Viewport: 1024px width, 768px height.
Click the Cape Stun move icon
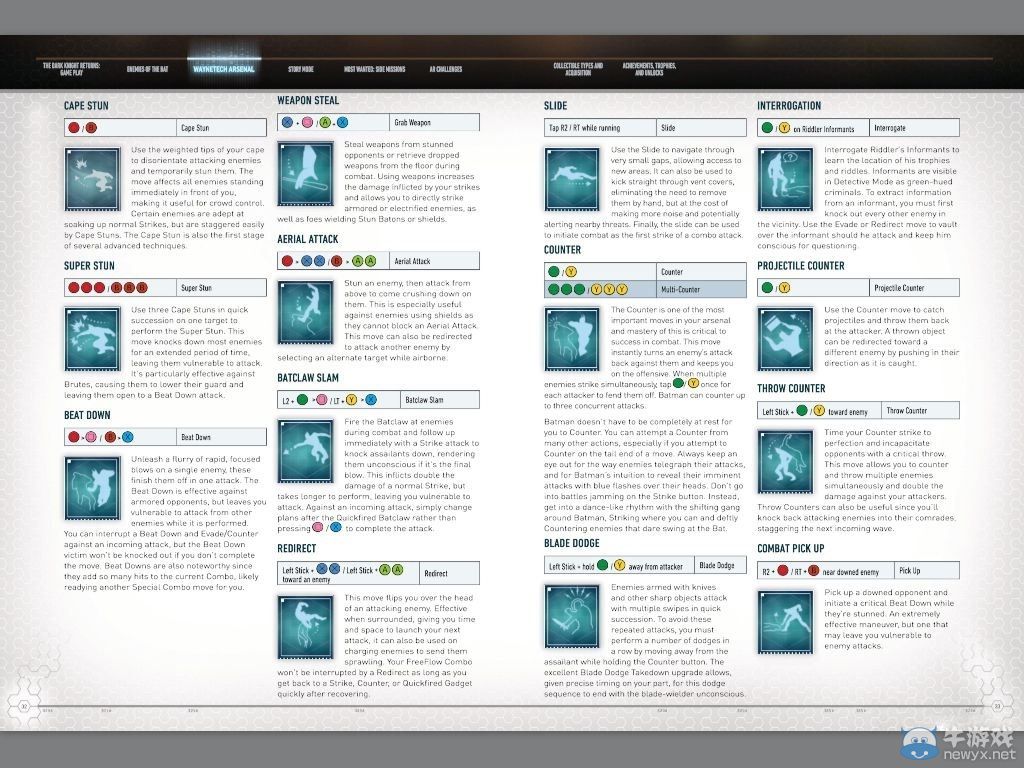pos(93,175)
